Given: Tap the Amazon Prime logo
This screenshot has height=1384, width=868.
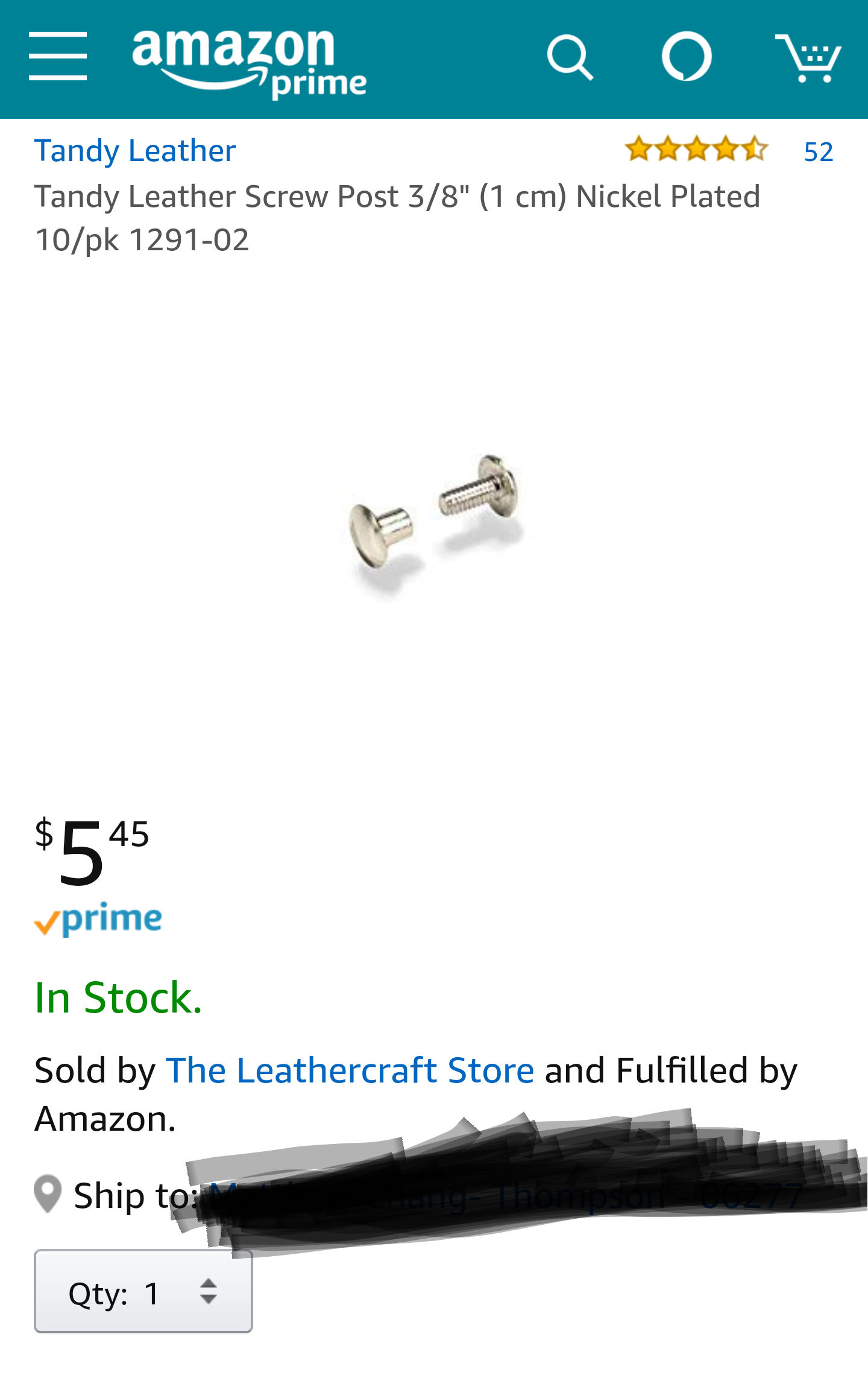Looking at the screenshot, I should 248,63.
